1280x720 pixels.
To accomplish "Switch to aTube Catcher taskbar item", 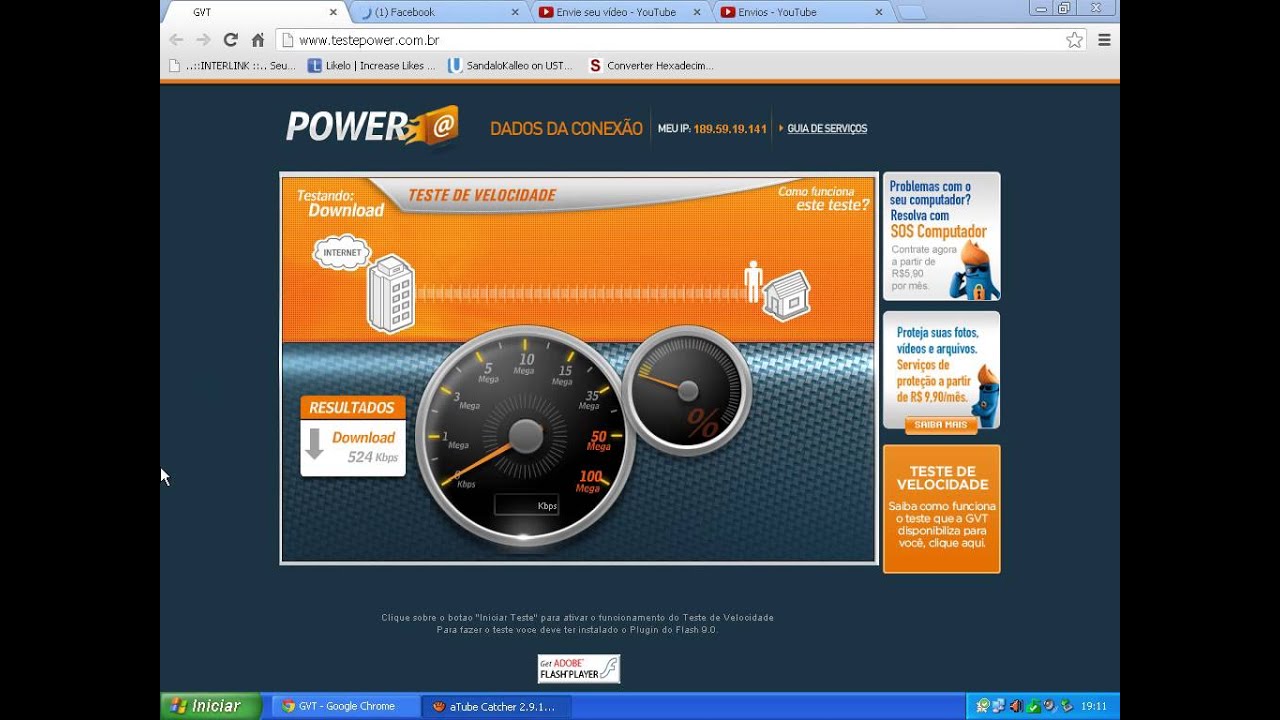I will tap(495, 706).
